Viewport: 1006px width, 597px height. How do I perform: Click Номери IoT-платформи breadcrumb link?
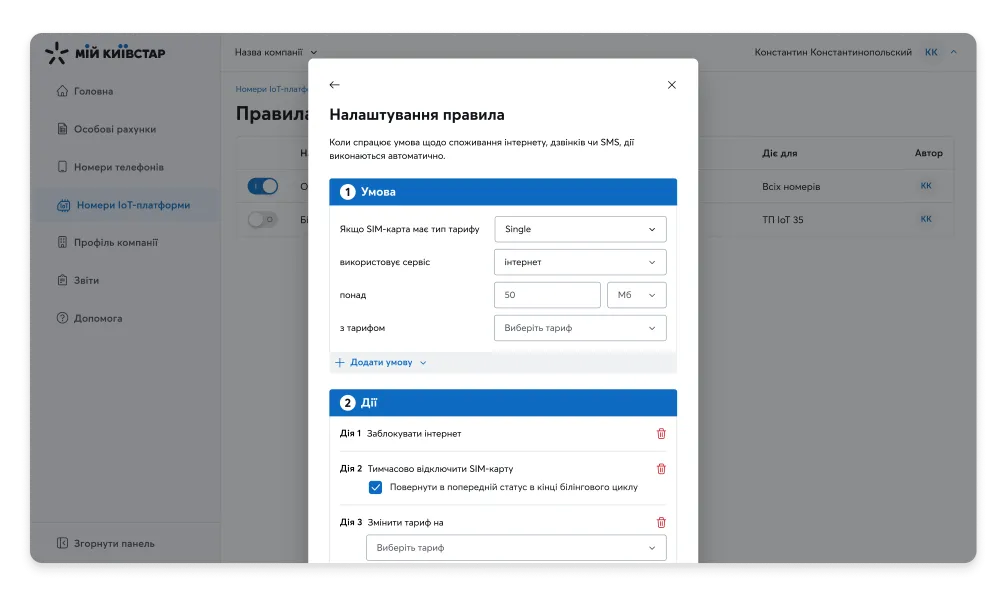(x=271, y=89)
